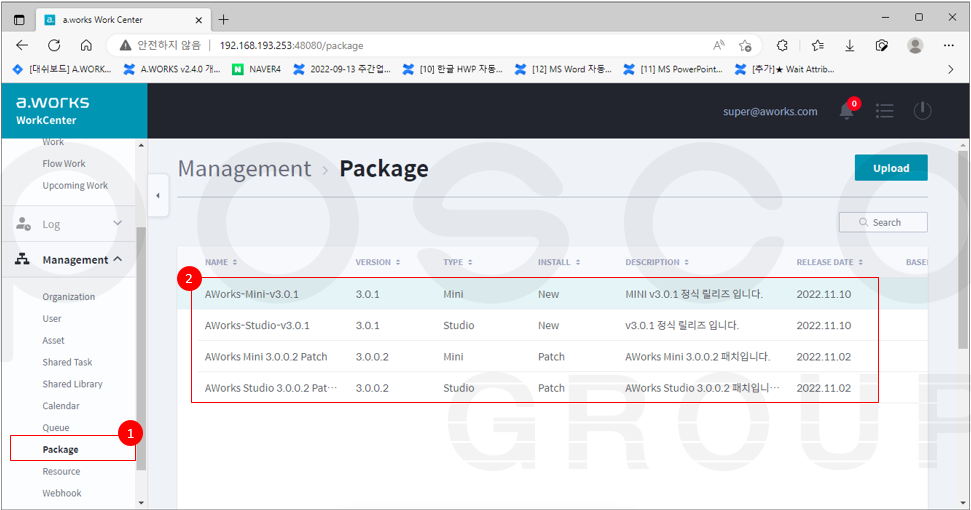The image size is (971, 510).
Task: Click the sidebar vertical scrollbar
Action: coord(141,348)
